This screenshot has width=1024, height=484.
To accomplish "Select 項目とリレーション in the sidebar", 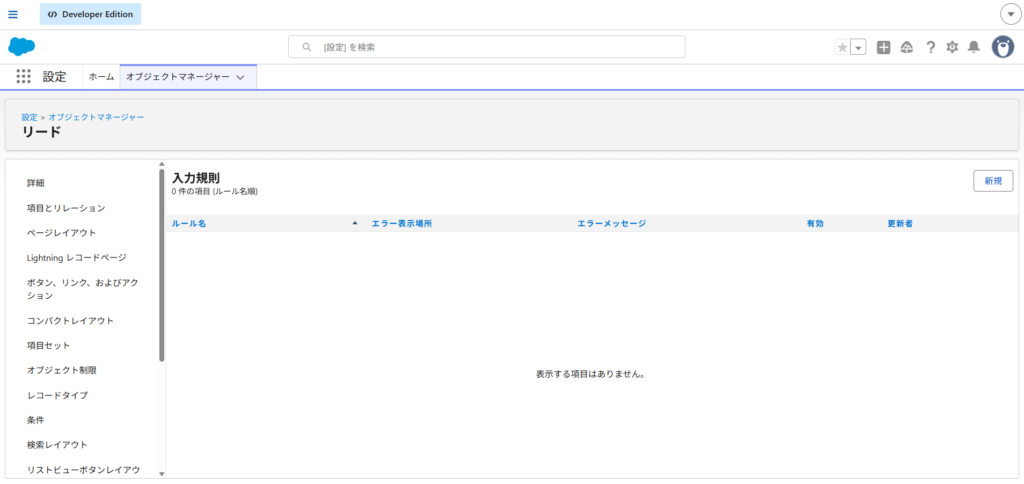I will 66,208.
